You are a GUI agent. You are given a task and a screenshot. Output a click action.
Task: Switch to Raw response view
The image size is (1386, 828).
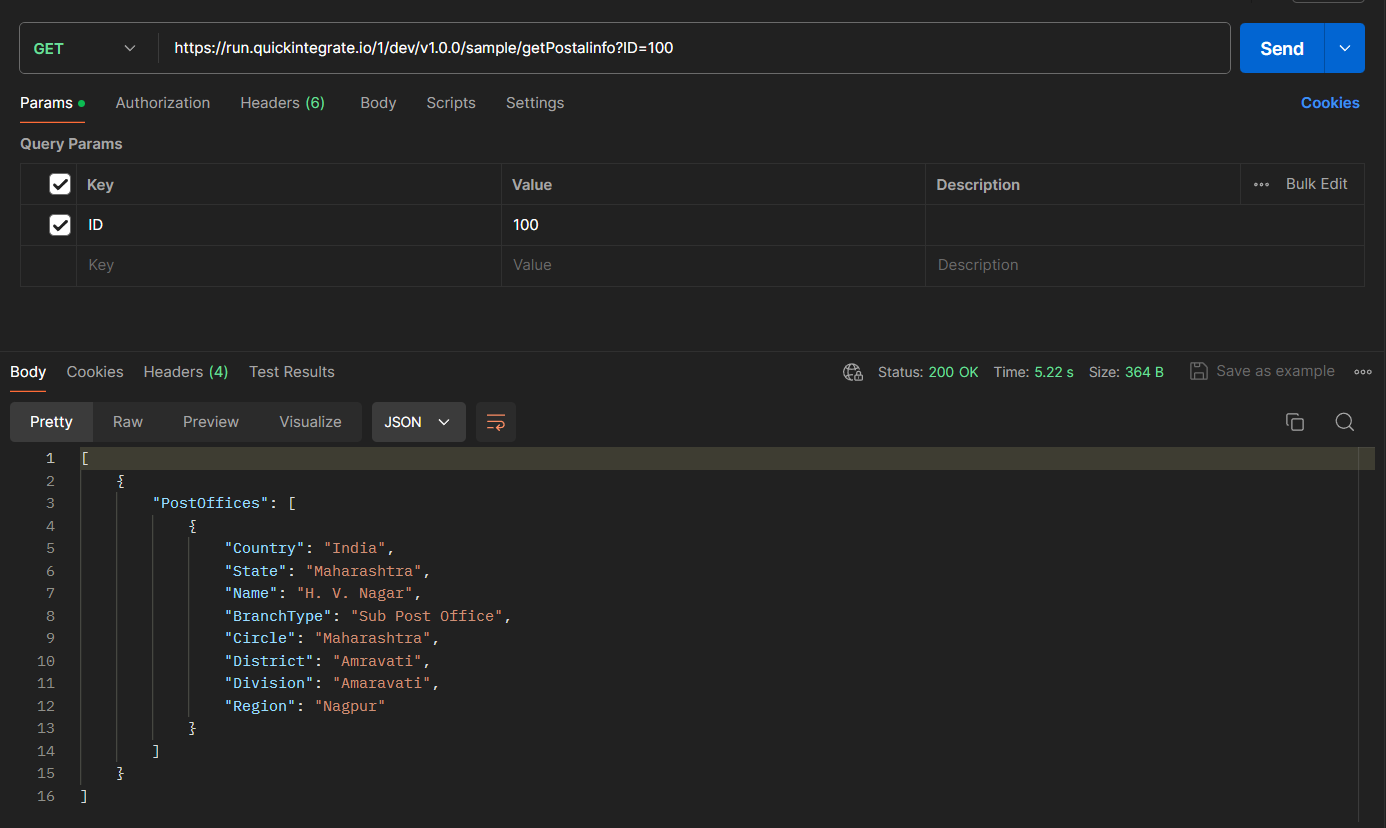(x=128, y=422)
